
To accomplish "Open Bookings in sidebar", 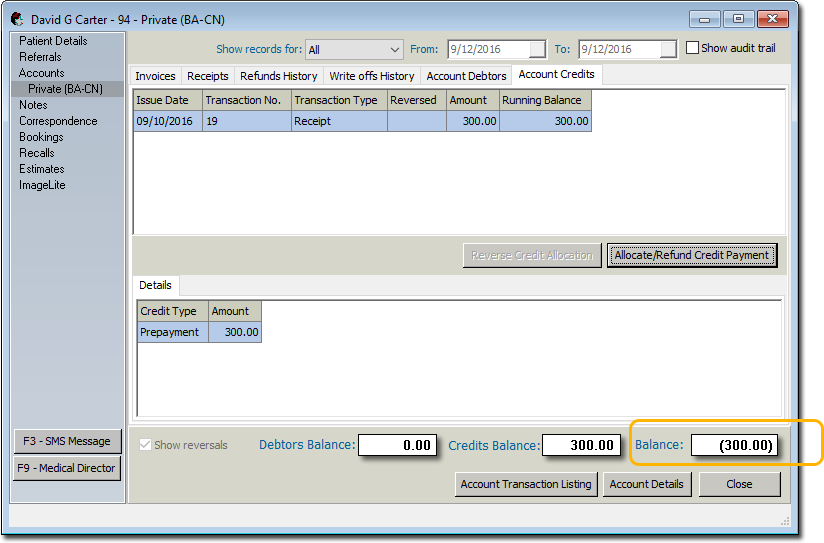I will click(41, 137).
